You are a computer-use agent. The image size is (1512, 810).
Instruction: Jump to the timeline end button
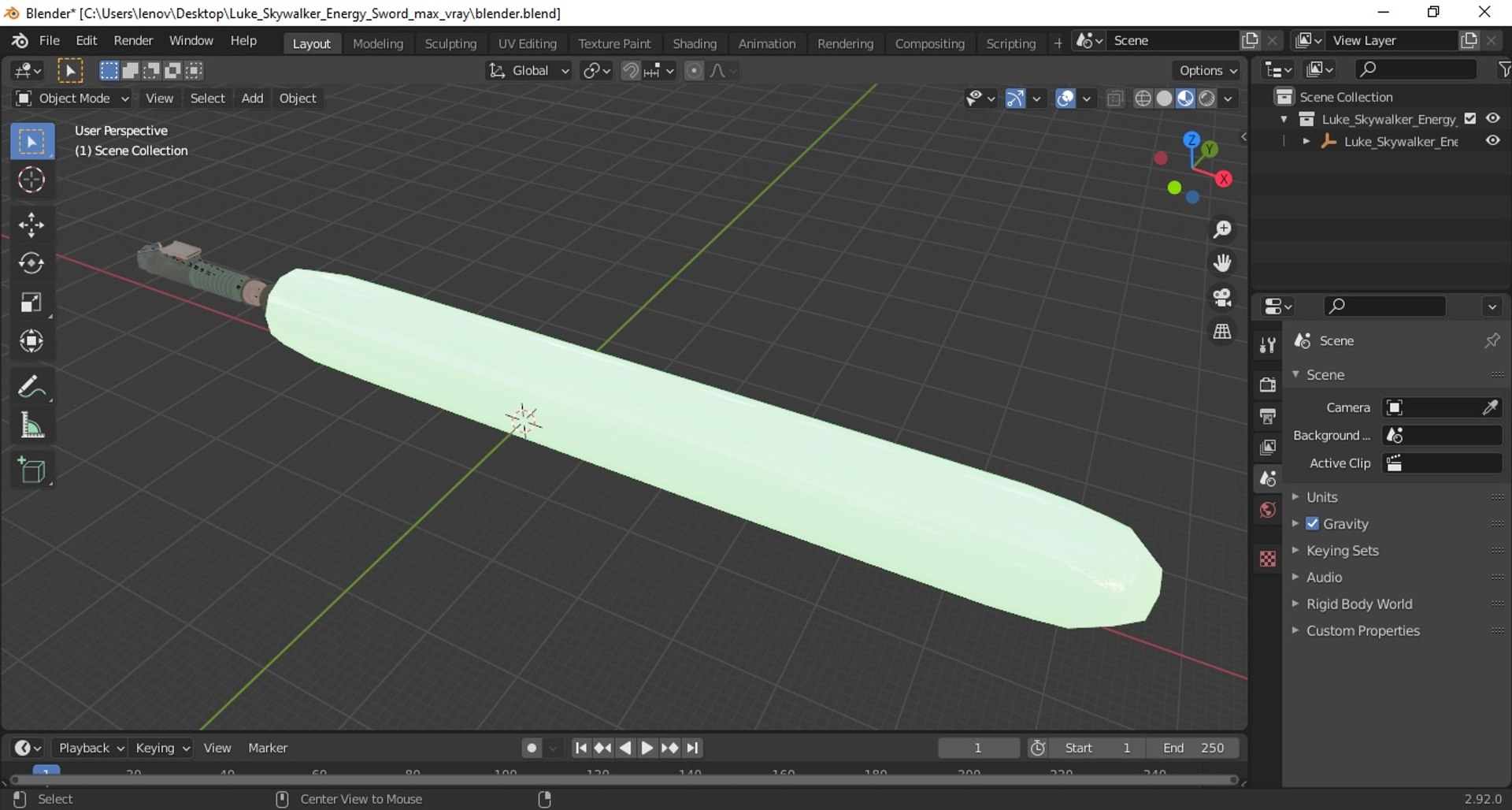(x=693, y=748)
